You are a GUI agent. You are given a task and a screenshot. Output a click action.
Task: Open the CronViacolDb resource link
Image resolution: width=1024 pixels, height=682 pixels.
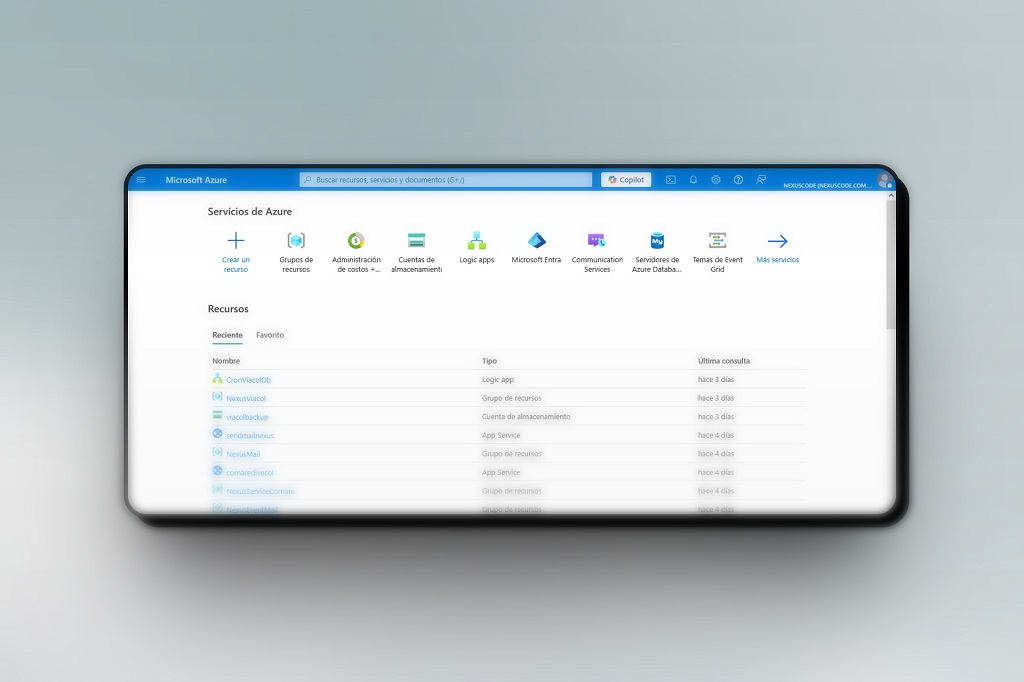coord(248,380)
